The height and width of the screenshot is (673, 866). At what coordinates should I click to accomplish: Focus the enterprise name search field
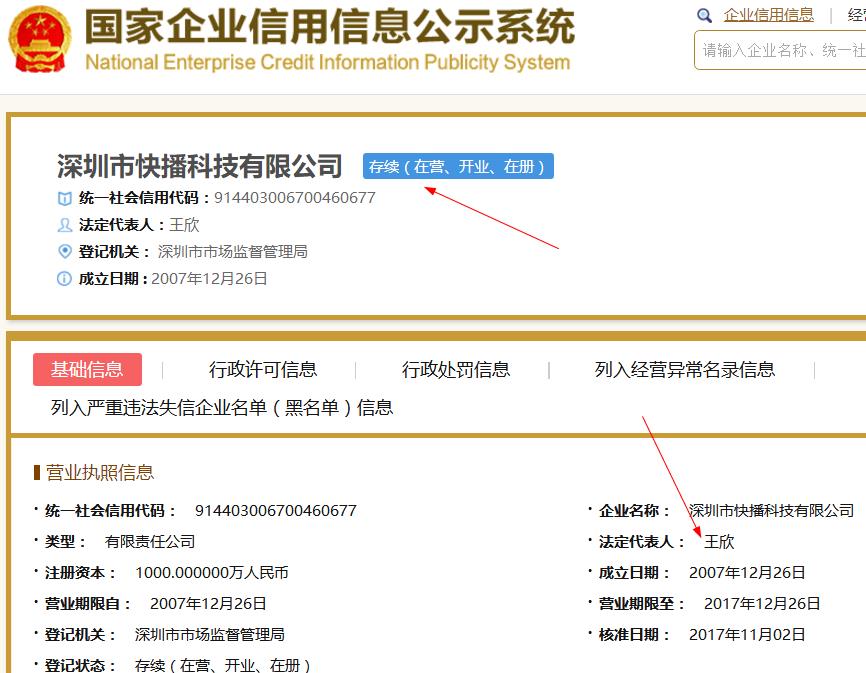(780, 50)
